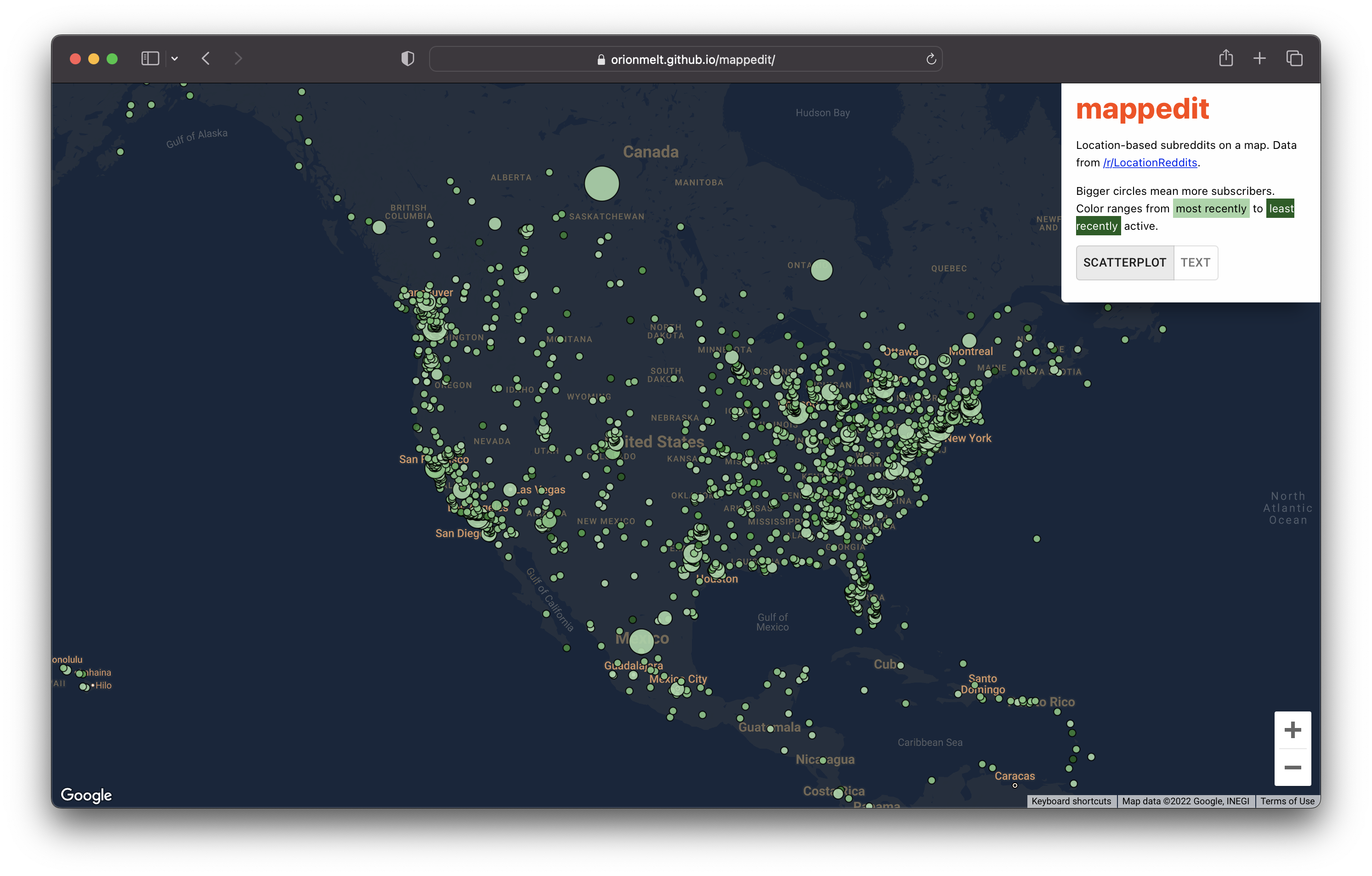
Task: Open the privacy shield icon
Action: pos(408,59)
